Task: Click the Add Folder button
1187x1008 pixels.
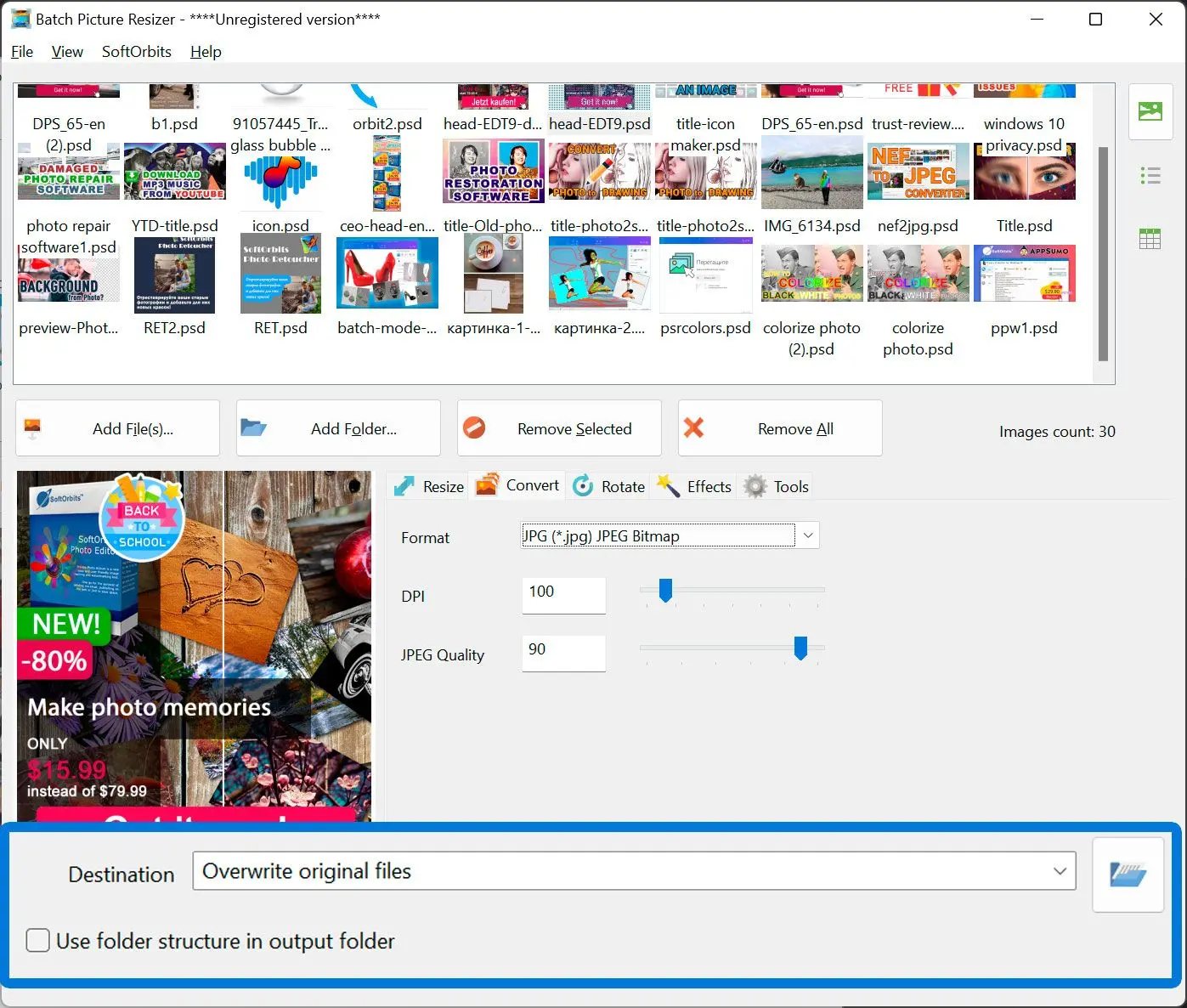Action: point(338,428)
